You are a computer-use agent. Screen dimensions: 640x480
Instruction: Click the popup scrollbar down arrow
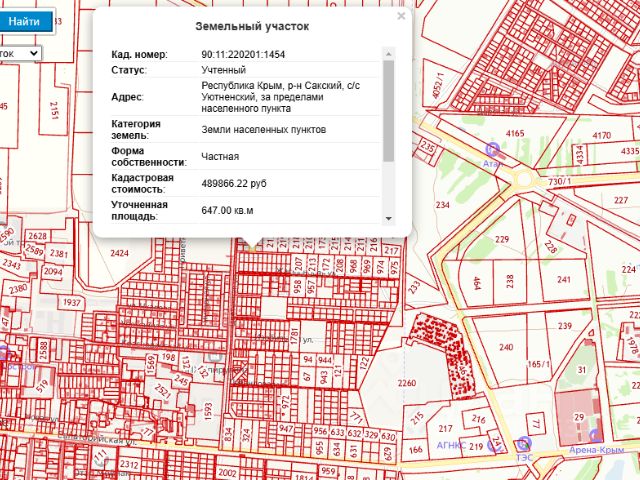point(389,219)
